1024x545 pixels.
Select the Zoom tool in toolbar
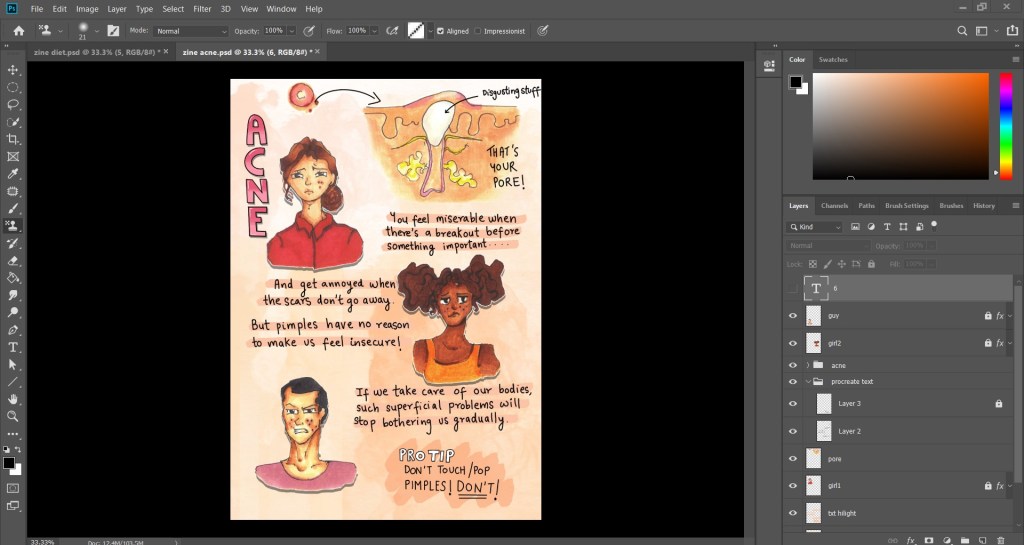[x=13, y=416]
